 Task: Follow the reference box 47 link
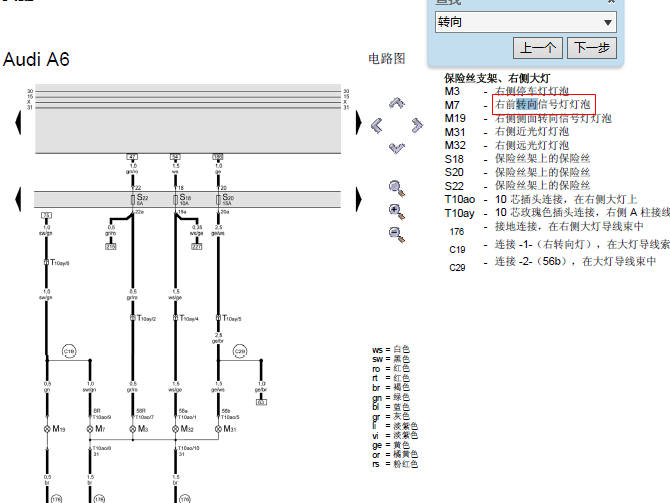132,157
